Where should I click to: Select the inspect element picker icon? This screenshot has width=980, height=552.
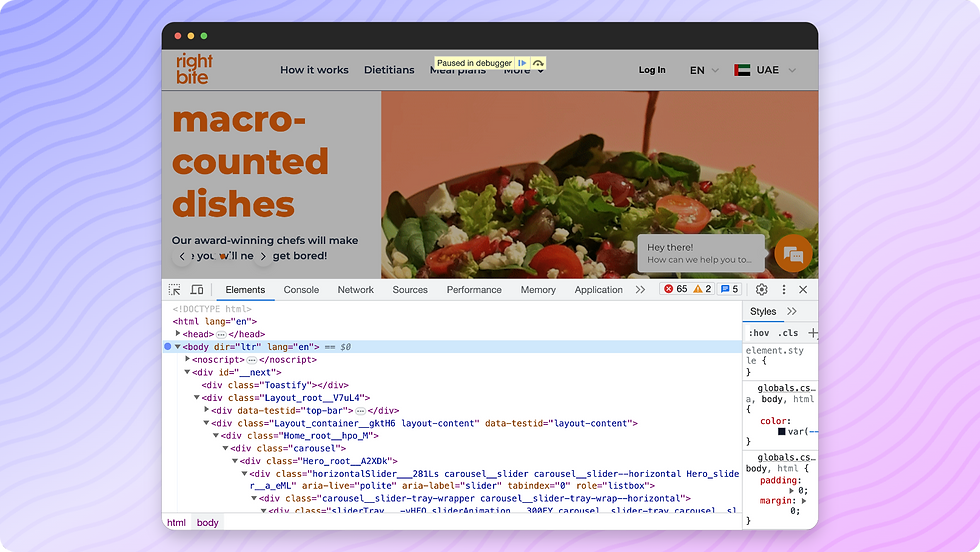tap(174, 289)
